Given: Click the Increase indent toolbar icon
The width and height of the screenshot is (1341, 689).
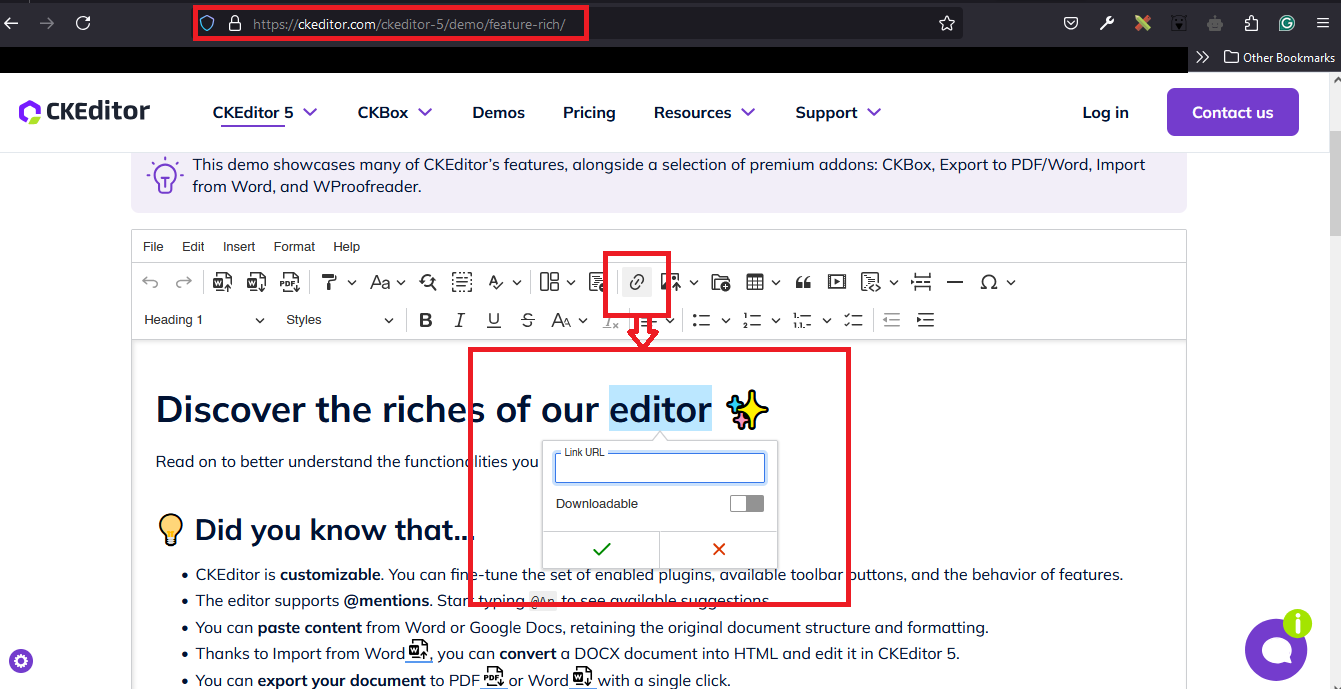Looking at the screenshot, I should [x=926, y=320].
